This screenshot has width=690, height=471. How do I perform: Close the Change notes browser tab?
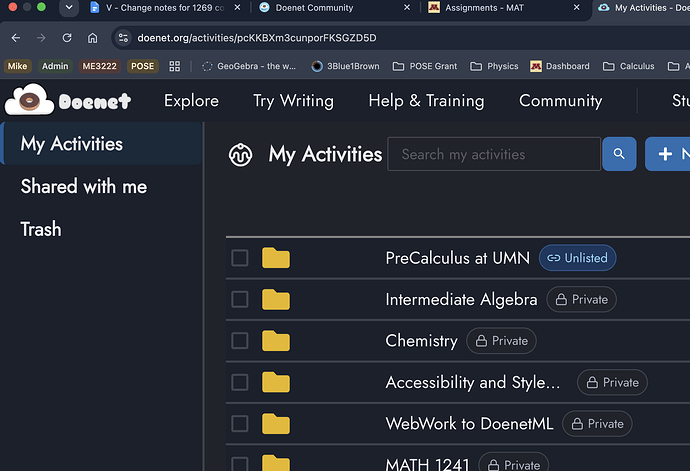pyautogui.click(x=237, y=7)
